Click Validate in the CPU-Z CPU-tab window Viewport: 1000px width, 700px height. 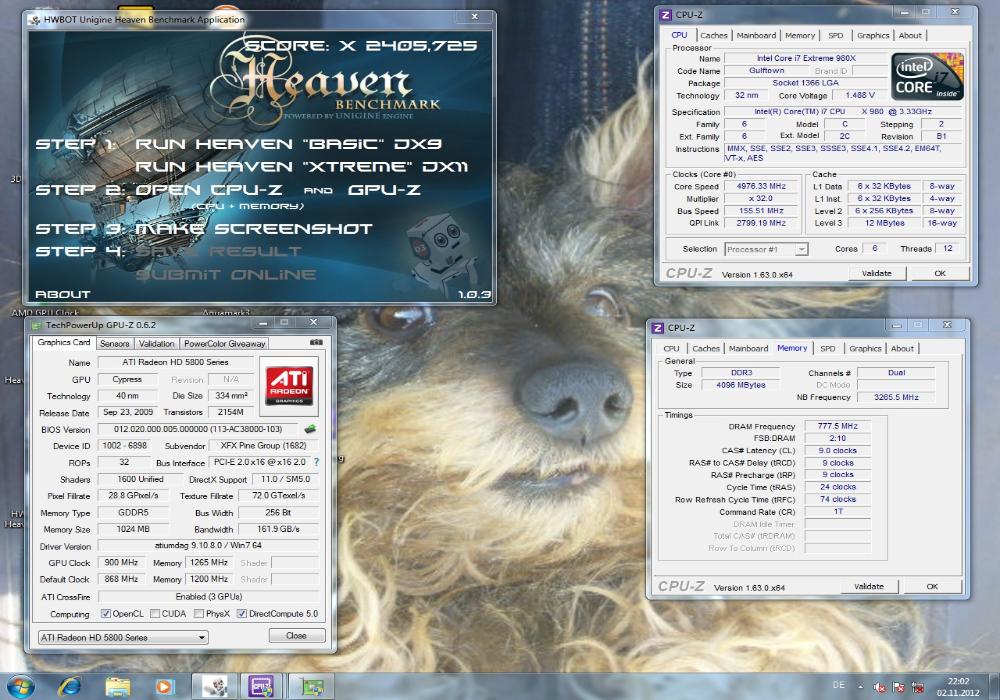click(876, 273)
